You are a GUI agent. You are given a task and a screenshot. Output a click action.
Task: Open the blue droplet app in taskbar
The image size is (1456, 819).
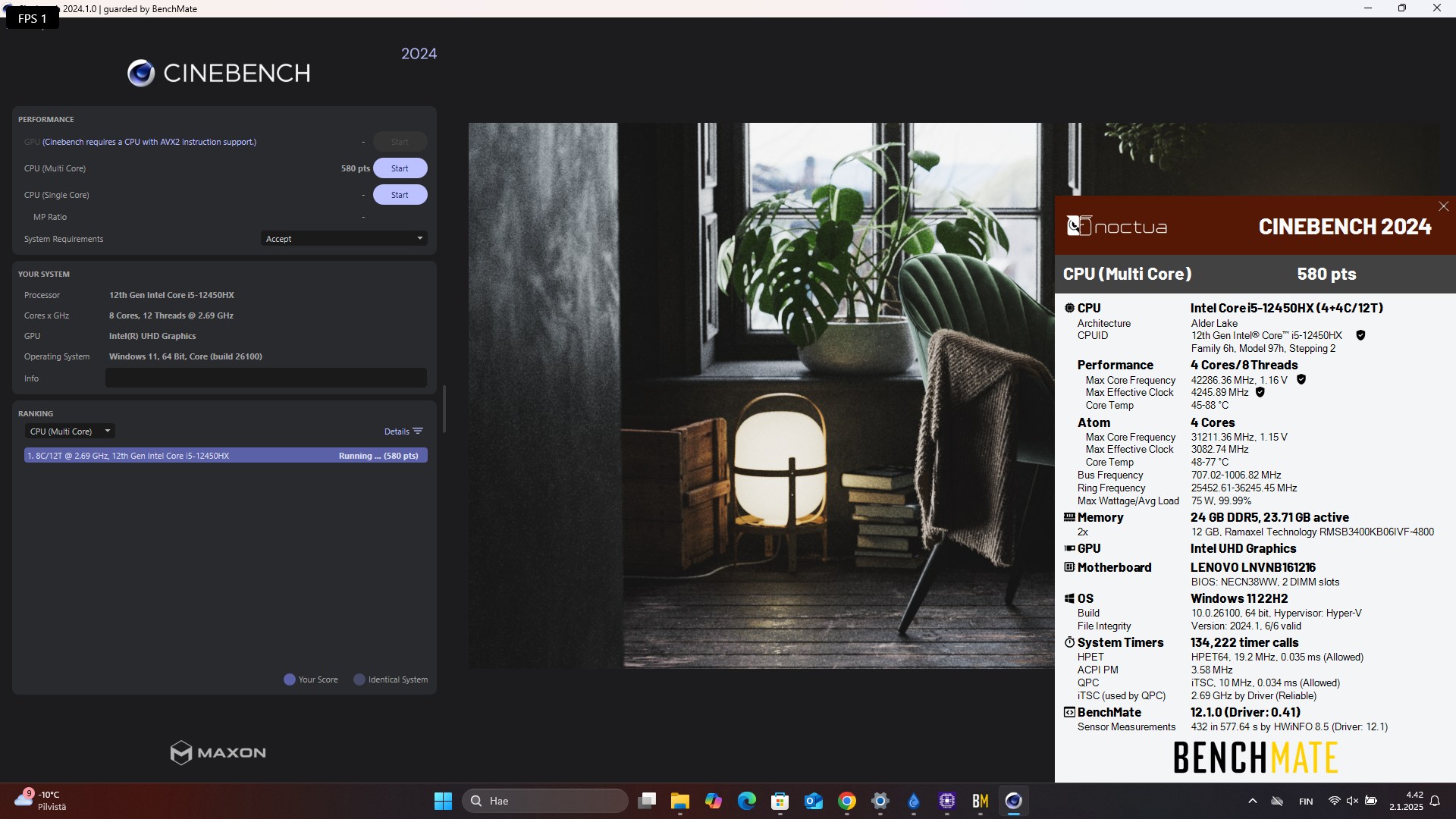914,801
